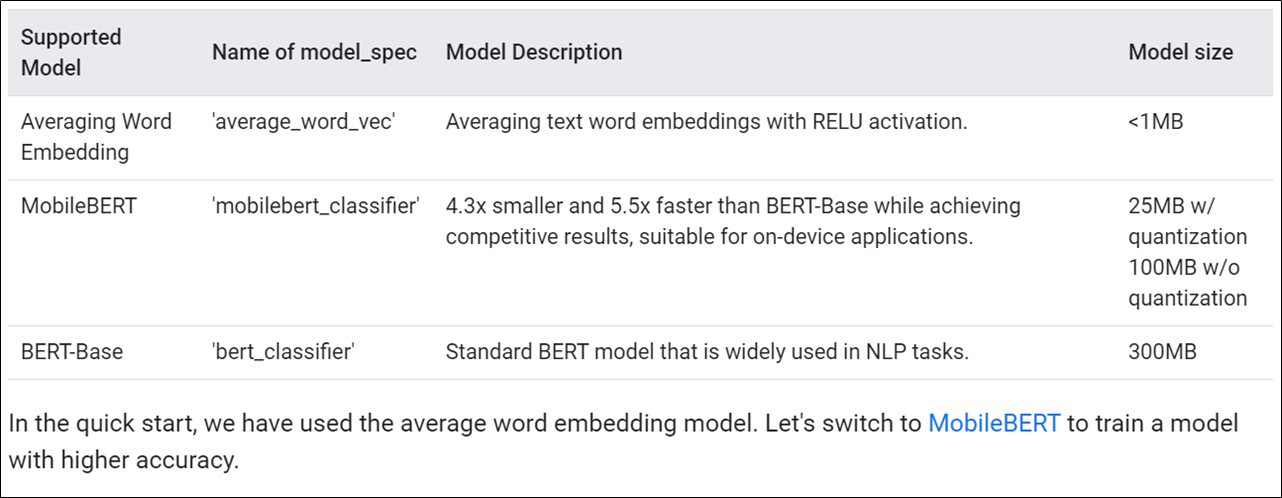This screenshot has width=1282, height=498.
Task: Click the 'mobilebert_classifier' model_spec name
Action: 316,207
